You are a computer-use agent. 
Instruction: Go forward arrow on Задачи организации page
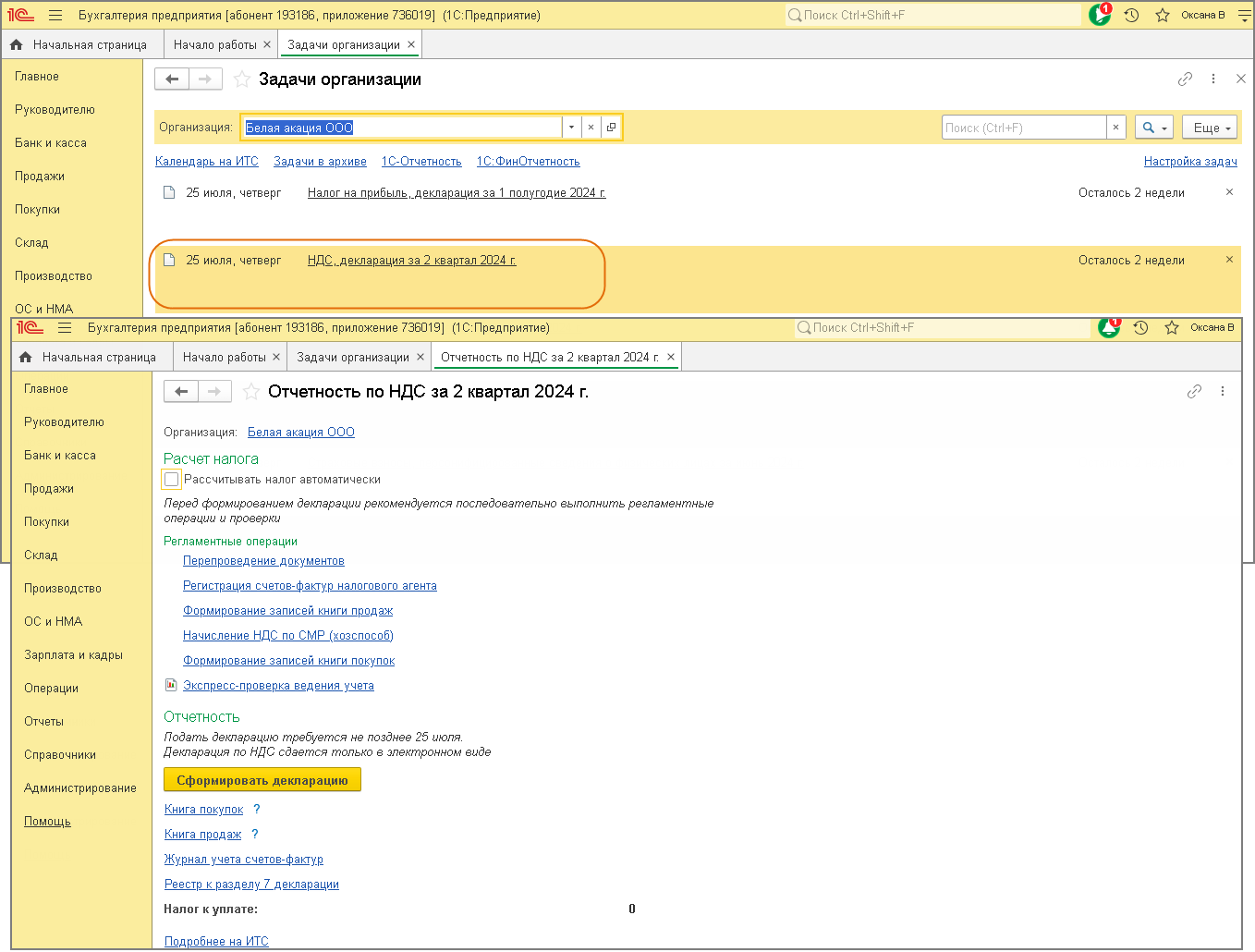tap(205, 79)
